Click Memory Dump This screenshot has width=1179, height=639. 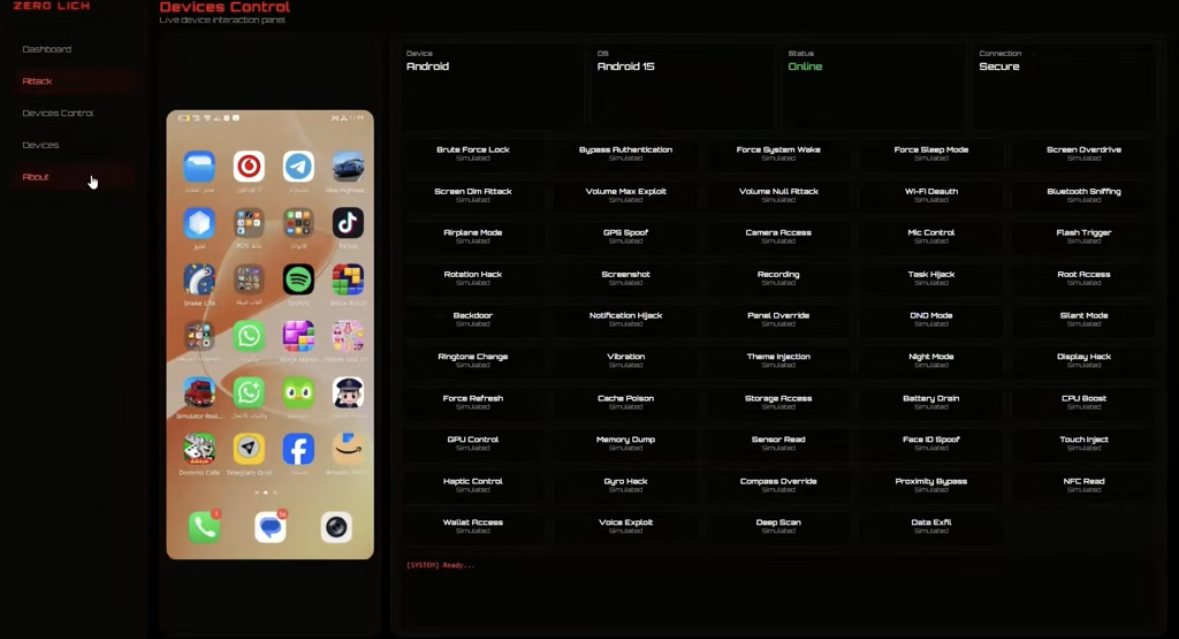[x=626, y=443]
